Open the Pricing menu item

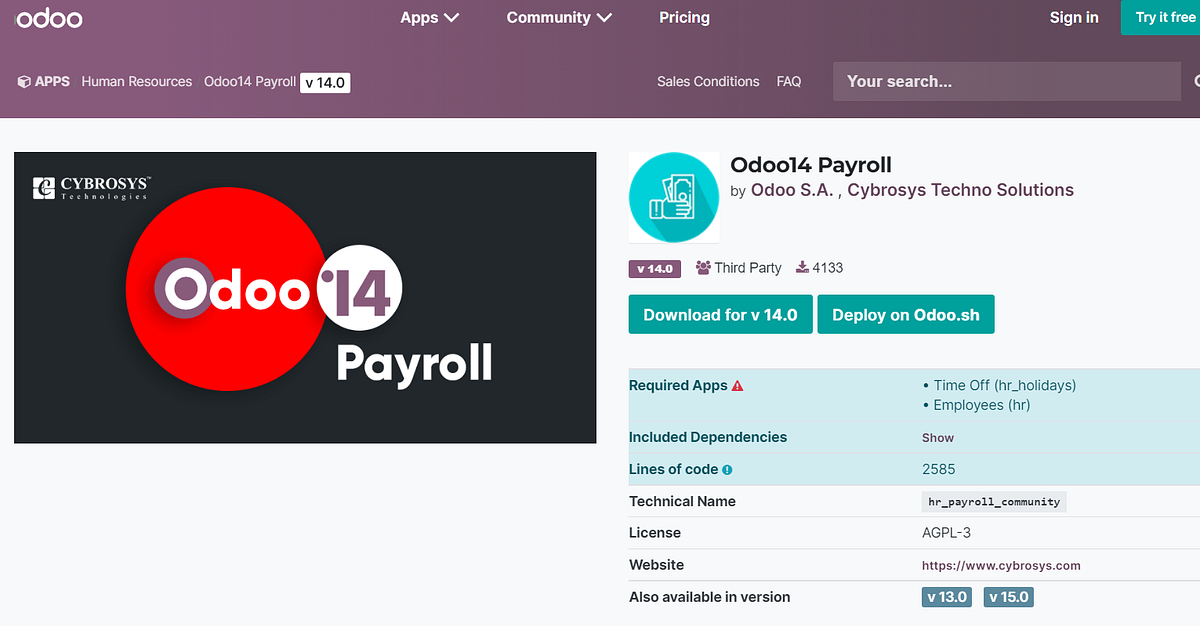[684, 17]
